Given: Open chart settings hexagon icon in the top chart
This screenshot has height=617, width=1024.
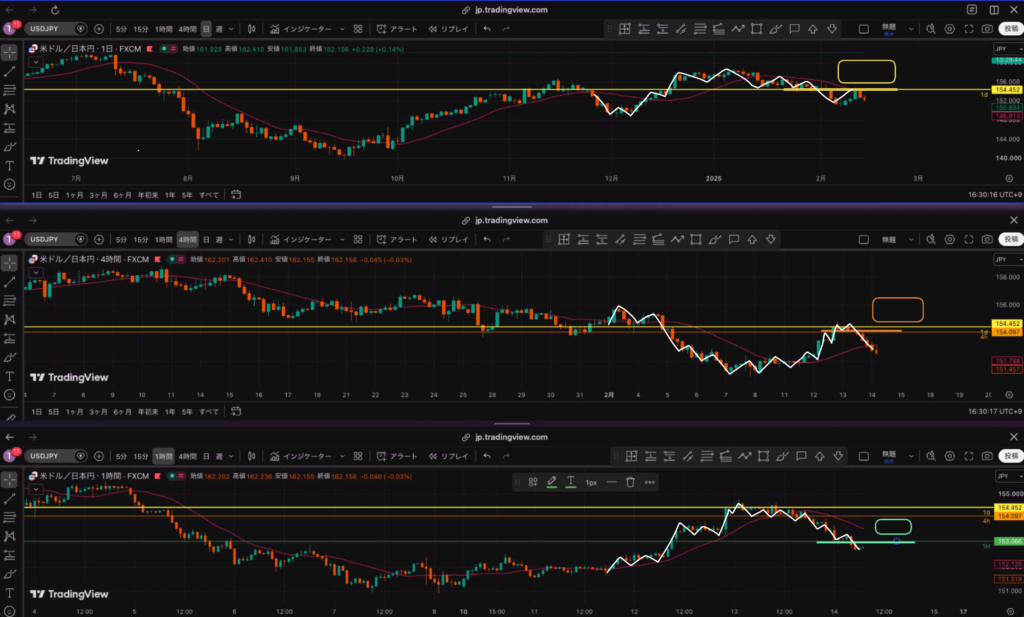Looking at the screenshot, I should click(x=950, y=29).
